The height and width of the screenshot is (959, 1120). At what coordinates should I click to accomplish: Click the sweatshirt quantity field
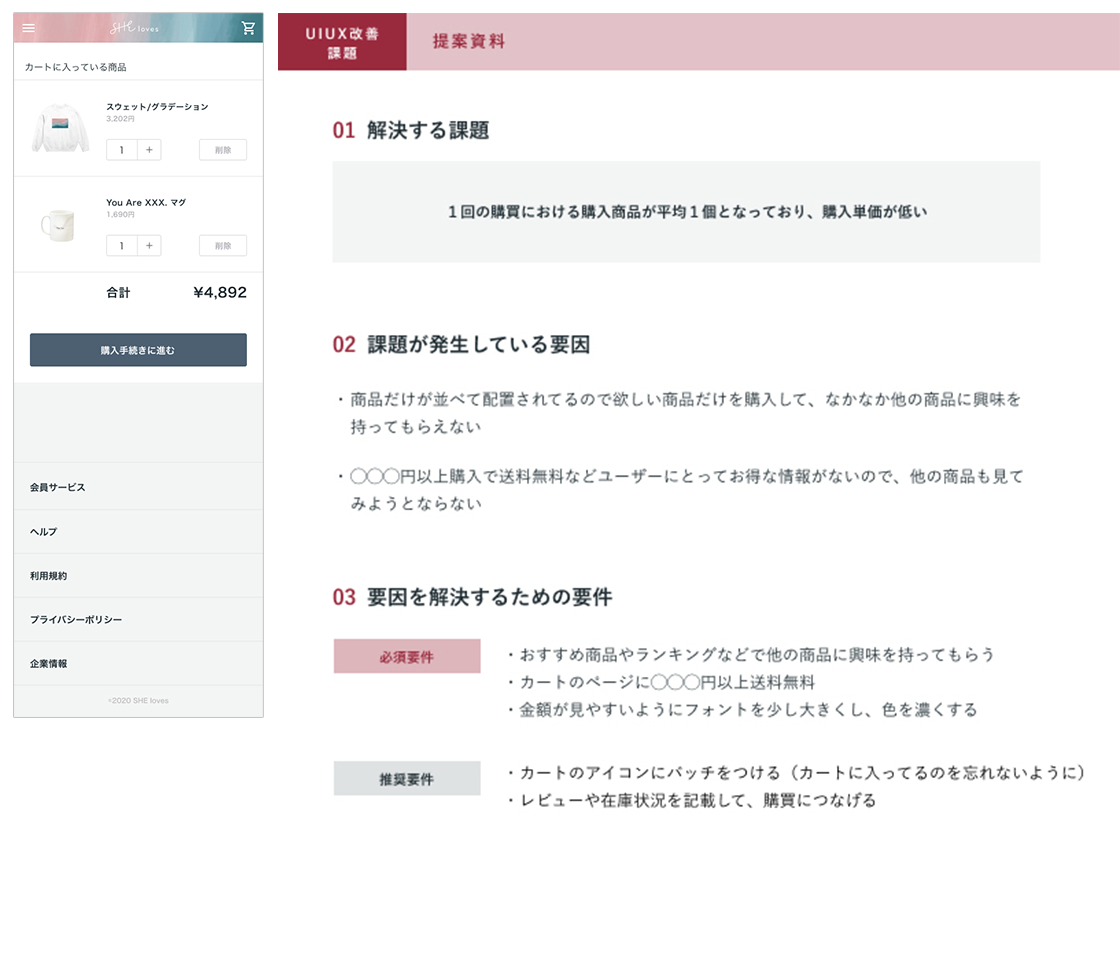122,150
